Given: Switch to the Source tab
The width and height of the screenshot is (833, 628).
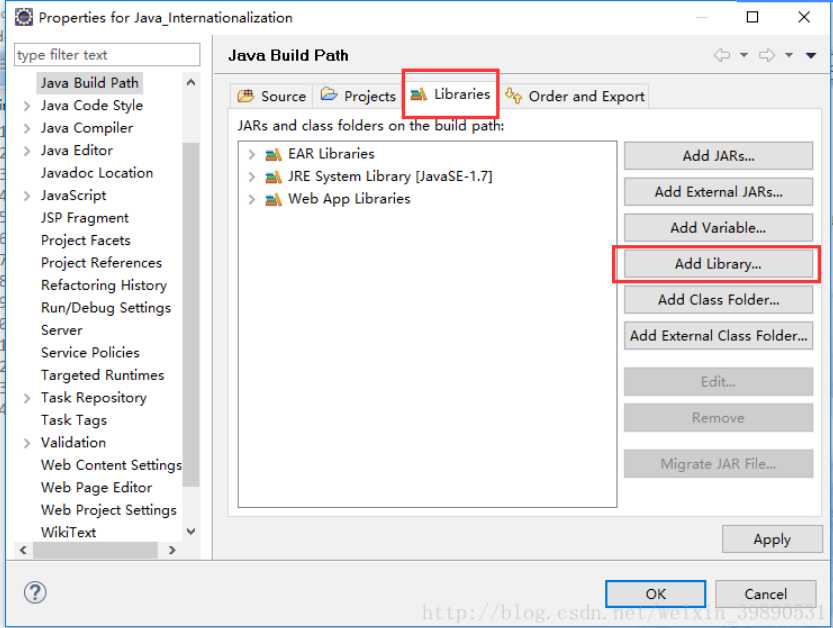Looking at the screenshot, I should pos(272,96).
